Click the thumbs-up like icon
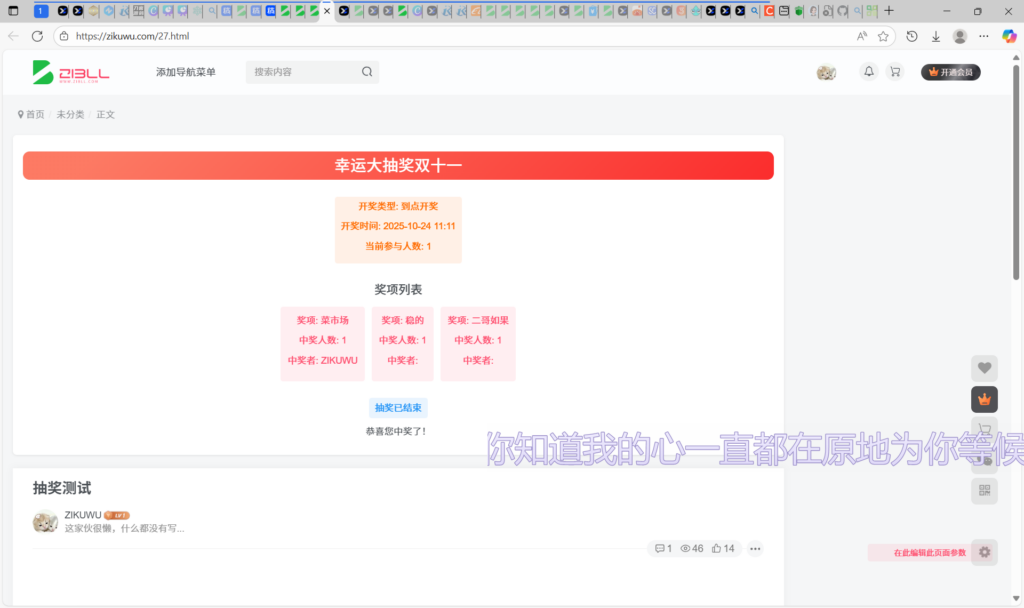 pos(717,548)
